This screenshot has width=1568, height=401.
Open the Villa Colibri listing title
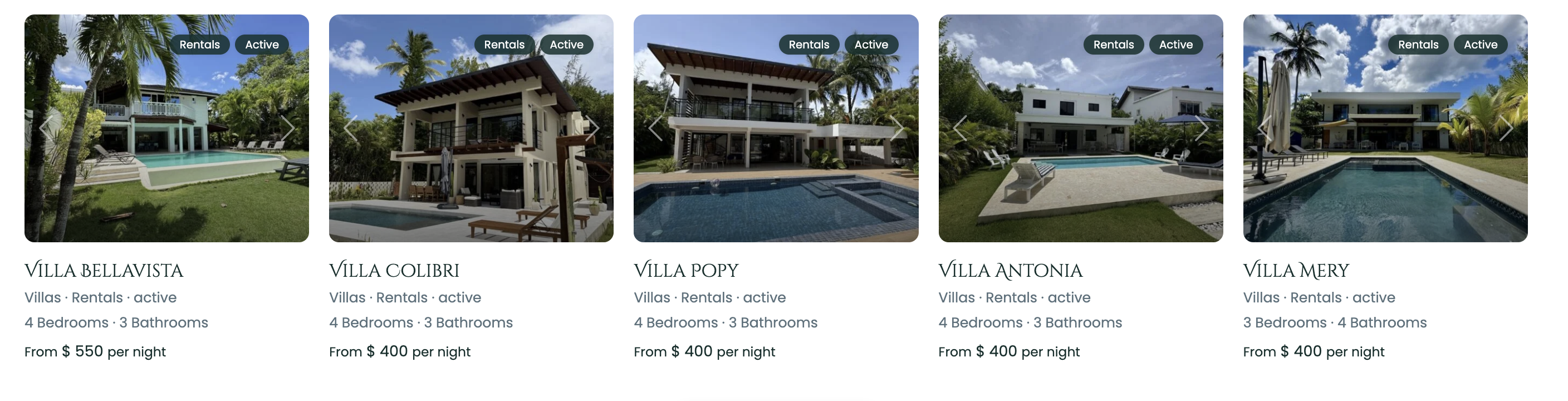[x=394, y=270]
